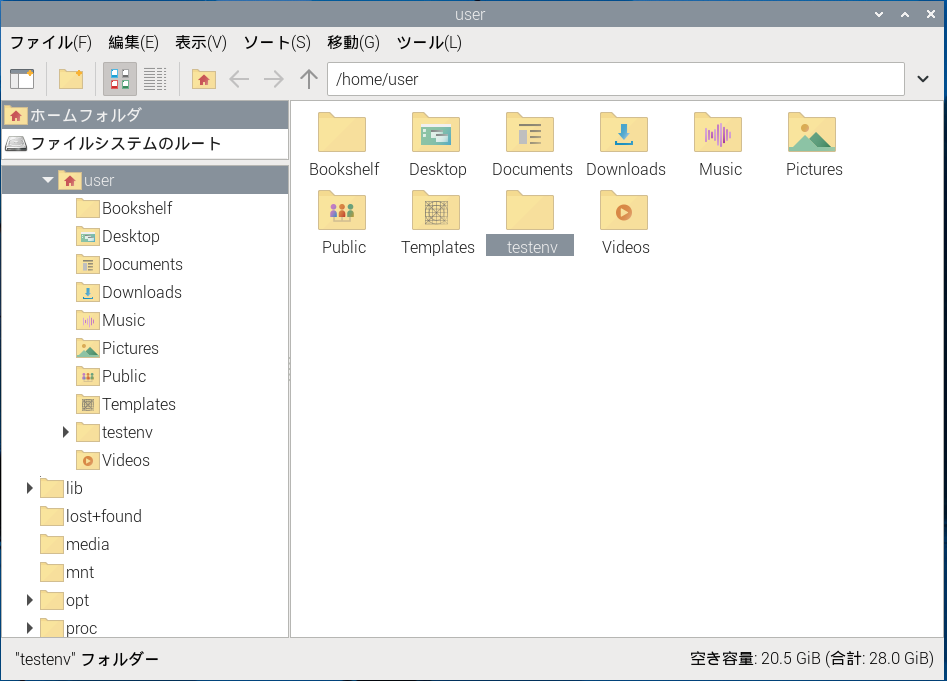Go to home folder toolbar icon
Screen dimensions: 947x681
(x=204, y=79)
